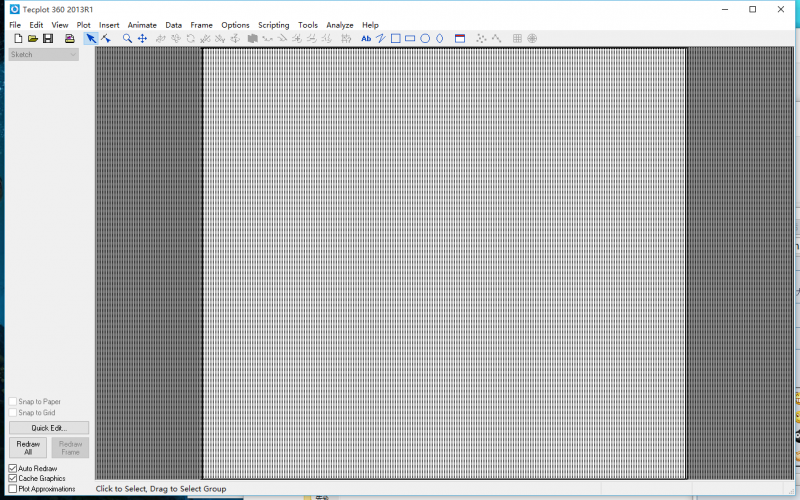Select the Zoom magnifier tool

tap(128, 38)
